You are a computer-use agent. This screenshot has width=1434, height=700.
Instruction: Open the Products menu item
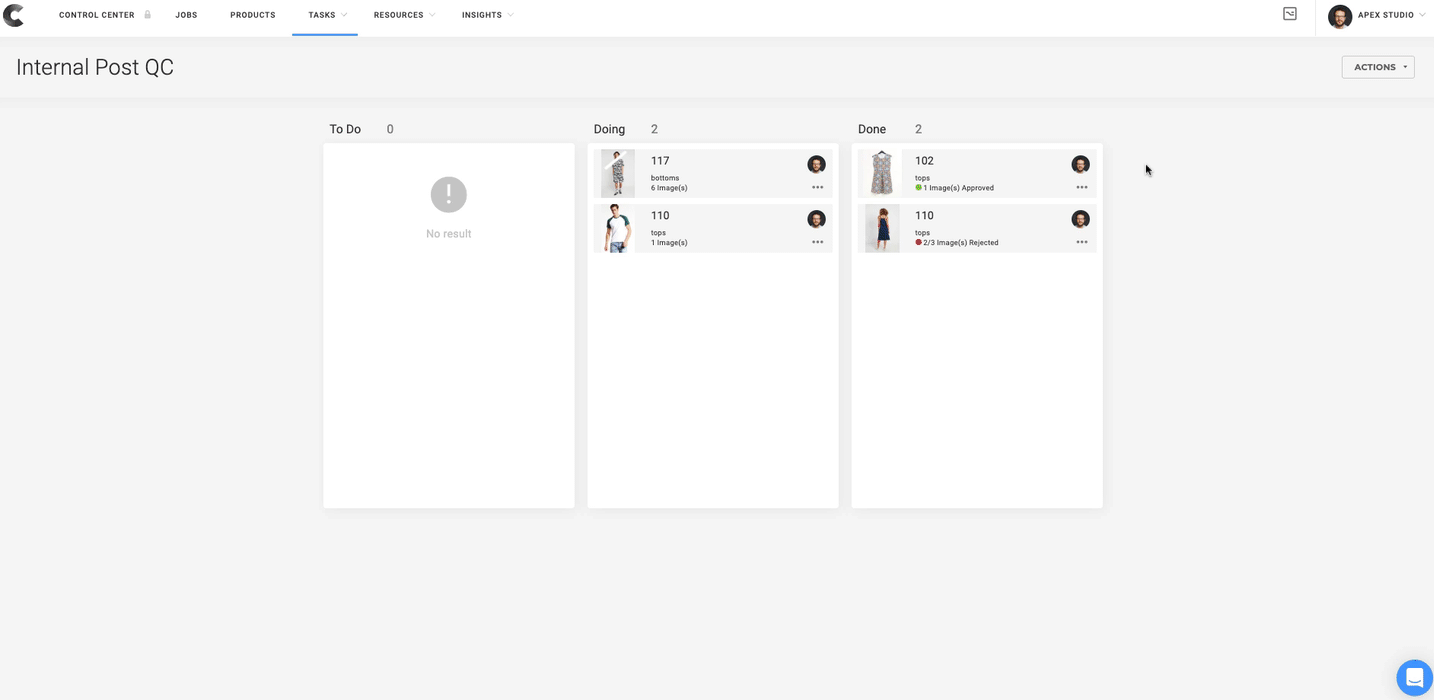coord(252,15)
